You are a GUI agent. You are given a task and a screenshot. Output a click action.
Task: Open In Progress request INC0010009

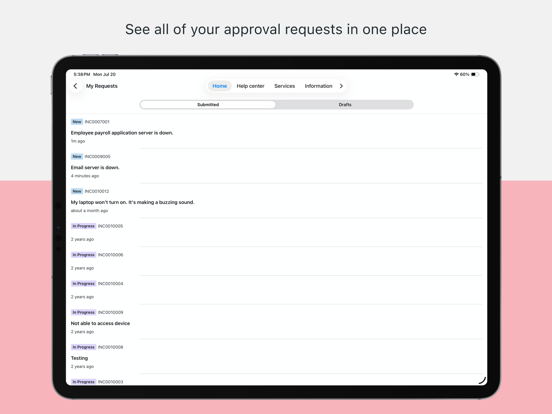[110, 312]
